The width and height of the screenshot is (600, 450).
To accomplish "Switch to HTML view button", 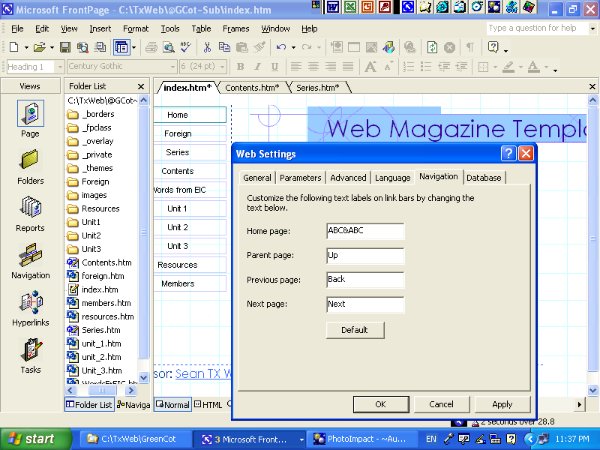I will click(208, 404).
